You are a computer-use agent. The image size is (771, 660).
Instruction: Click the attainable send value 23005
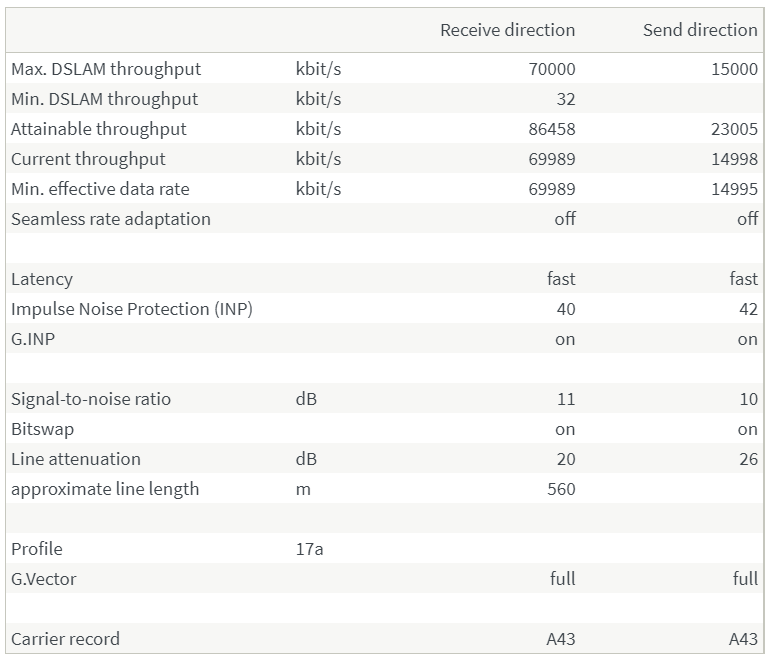click(735, 129)
